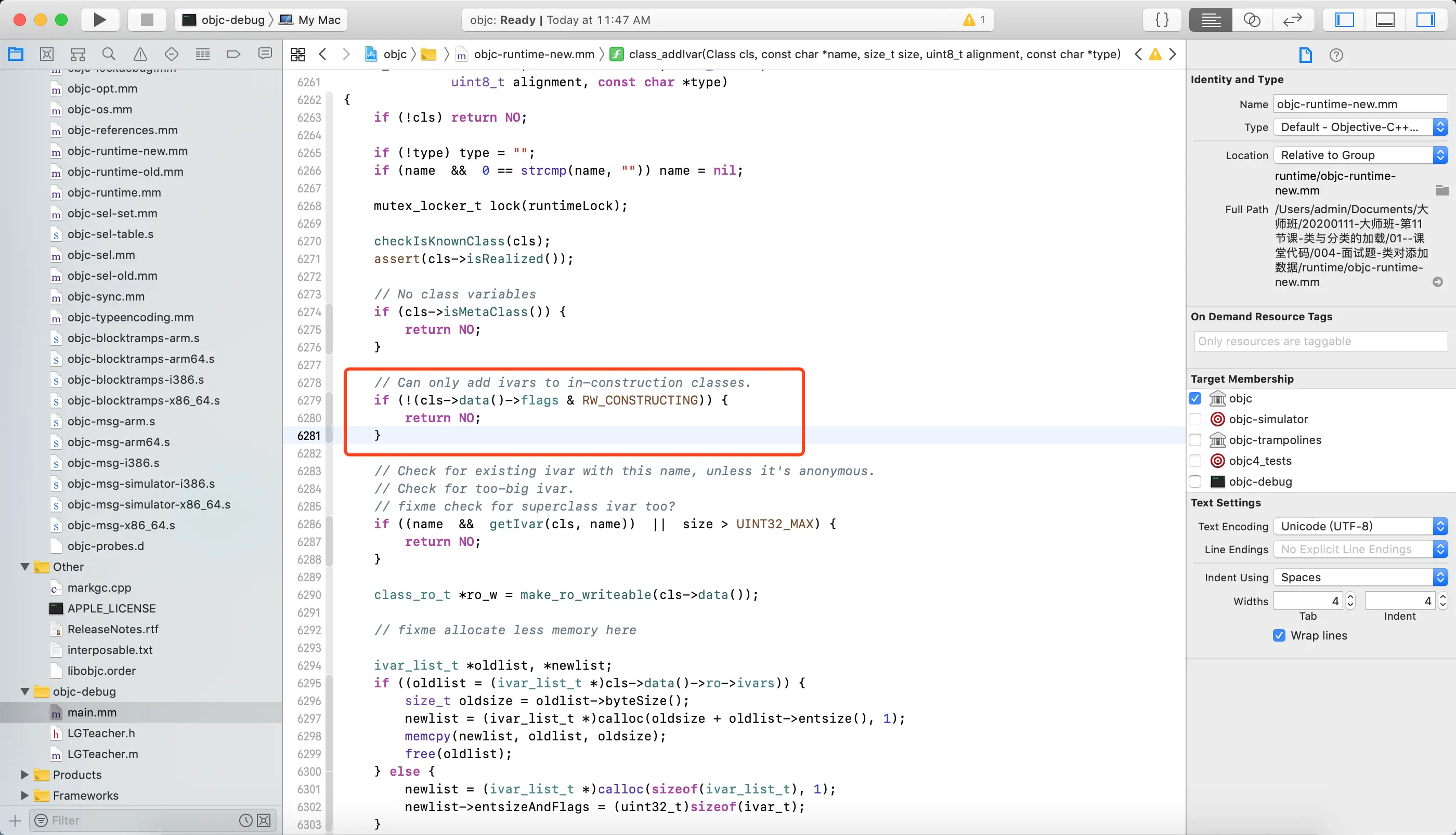Open the Library curly braces button
The image size is (1456, 835).
click(x=1162, y=20)
